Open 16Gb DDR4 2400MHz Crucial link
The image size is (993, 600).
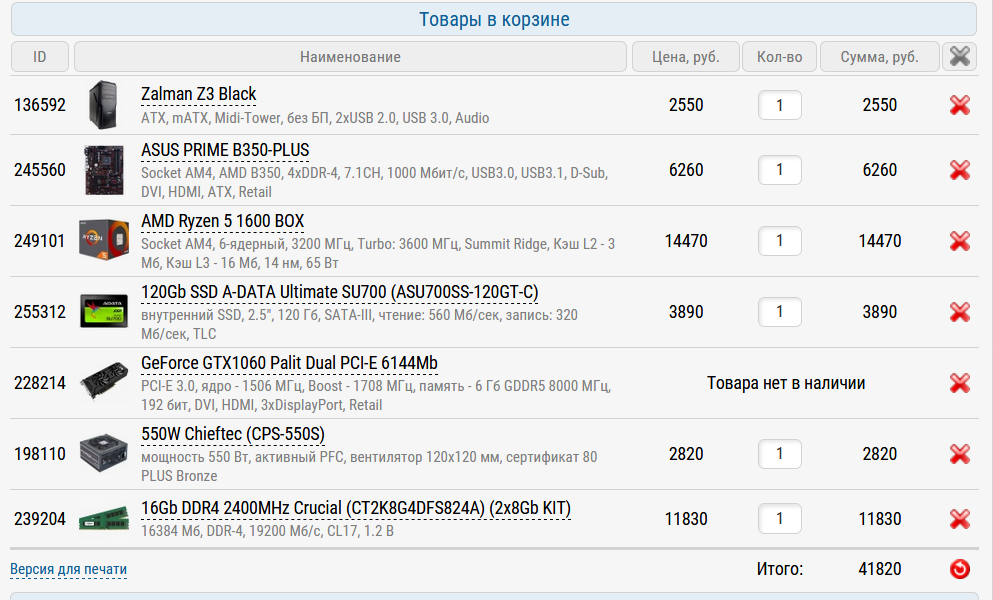(x=355, y=508)
